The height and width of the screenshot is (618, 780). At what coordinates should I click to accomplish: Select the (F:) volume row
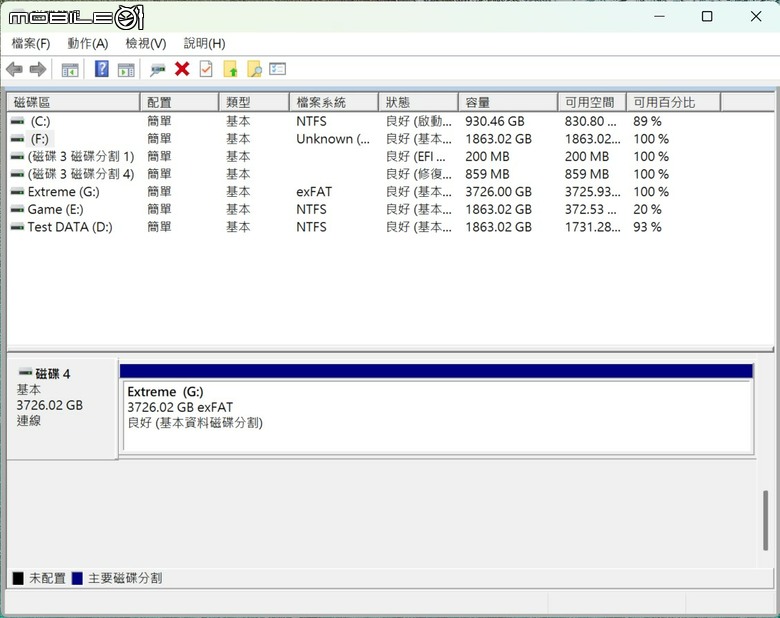click(390, 139)
